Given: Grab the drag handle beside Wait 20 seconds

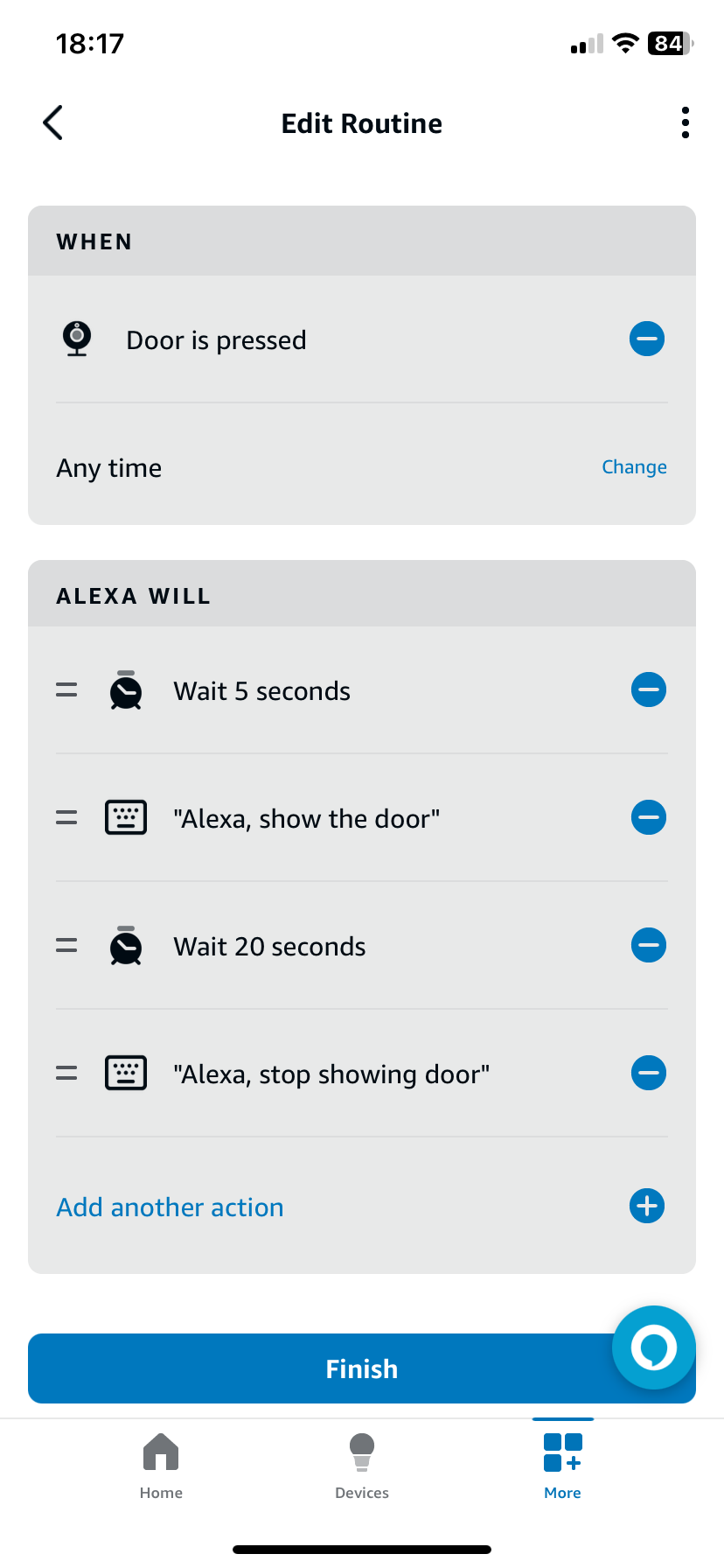Looking at the screenshot, I should tap(66, 945).
